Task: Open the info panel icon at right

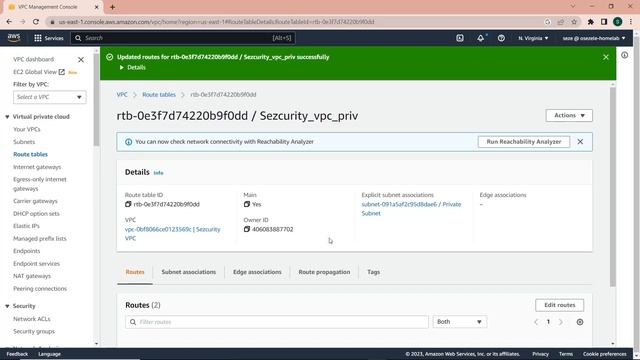Action: pyautogui.click(x=624, y=55)
